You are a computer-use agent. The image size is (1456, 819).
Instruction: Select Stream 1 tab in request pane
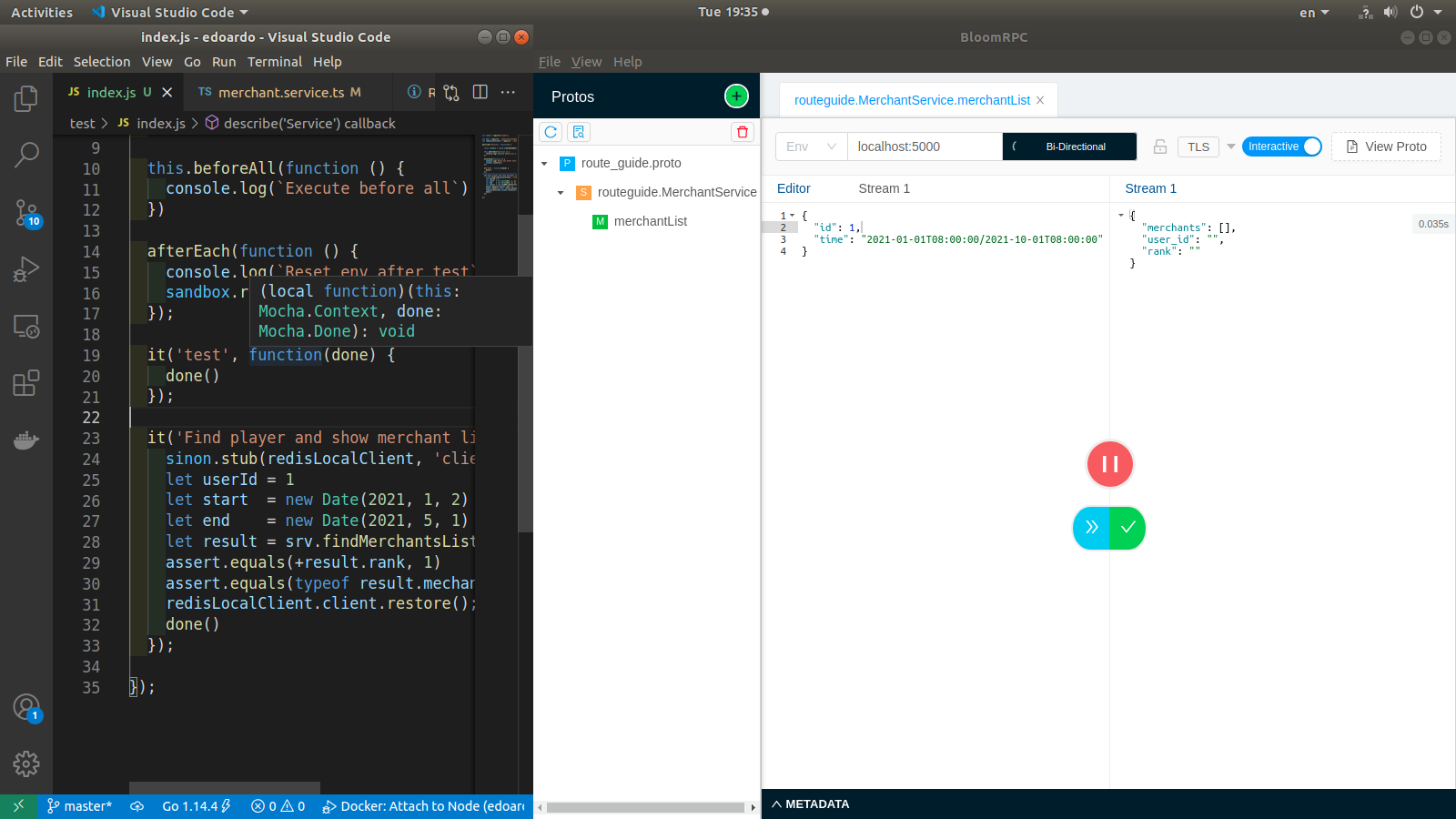point(884,188)
